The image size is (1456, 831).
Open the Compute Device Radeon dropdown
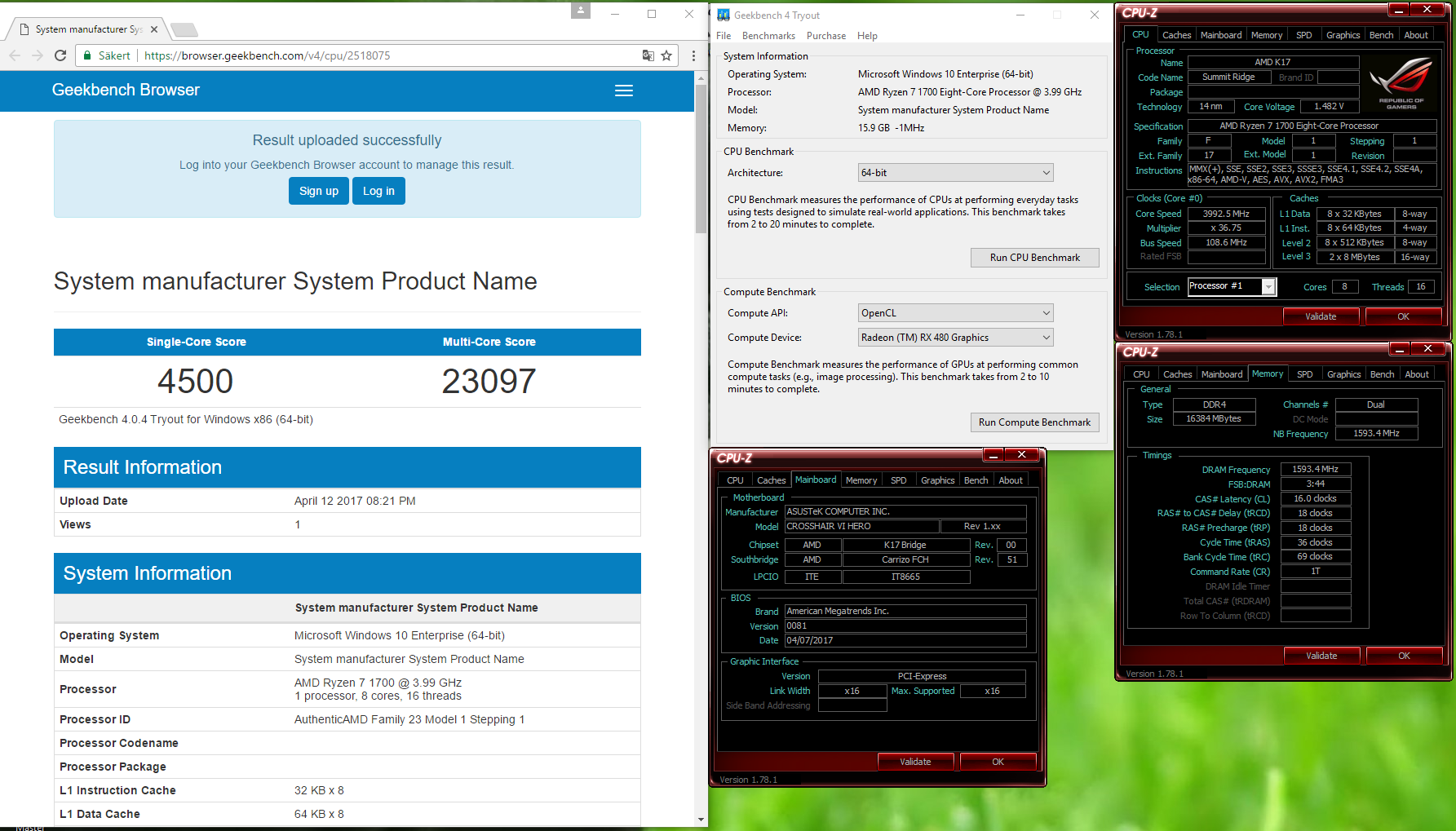pos(955,338)
